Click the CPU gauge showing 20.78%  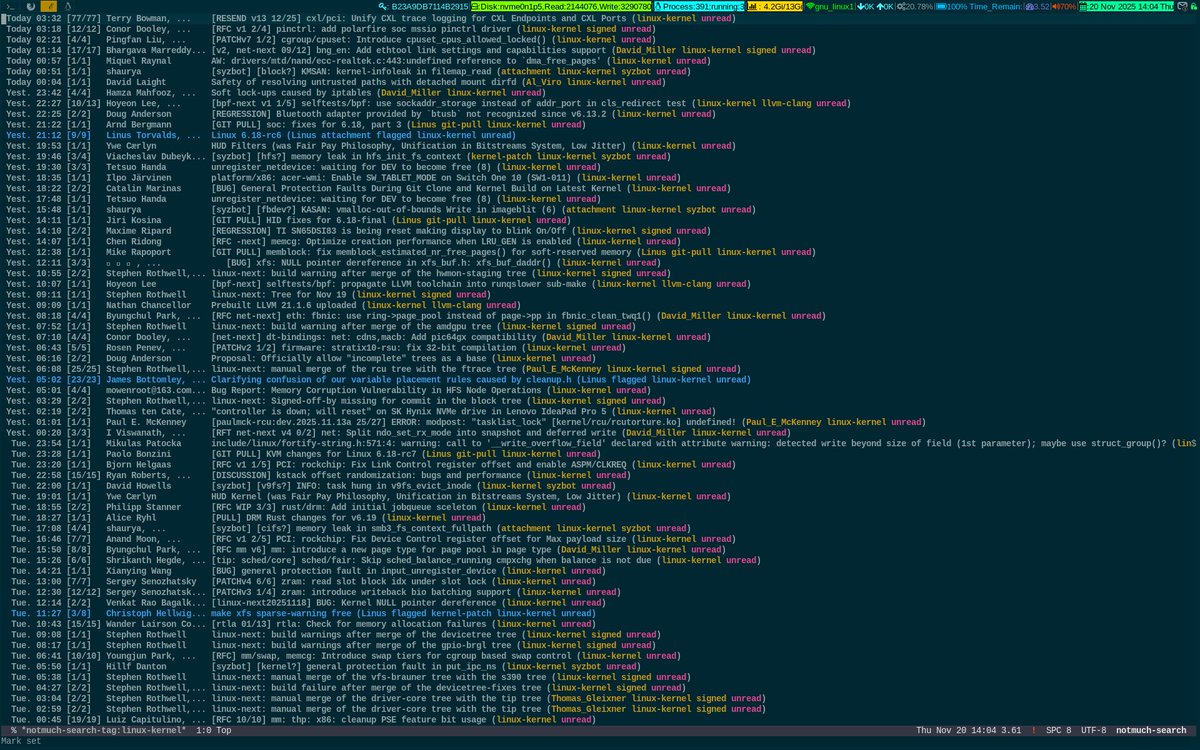click(903, 5)
